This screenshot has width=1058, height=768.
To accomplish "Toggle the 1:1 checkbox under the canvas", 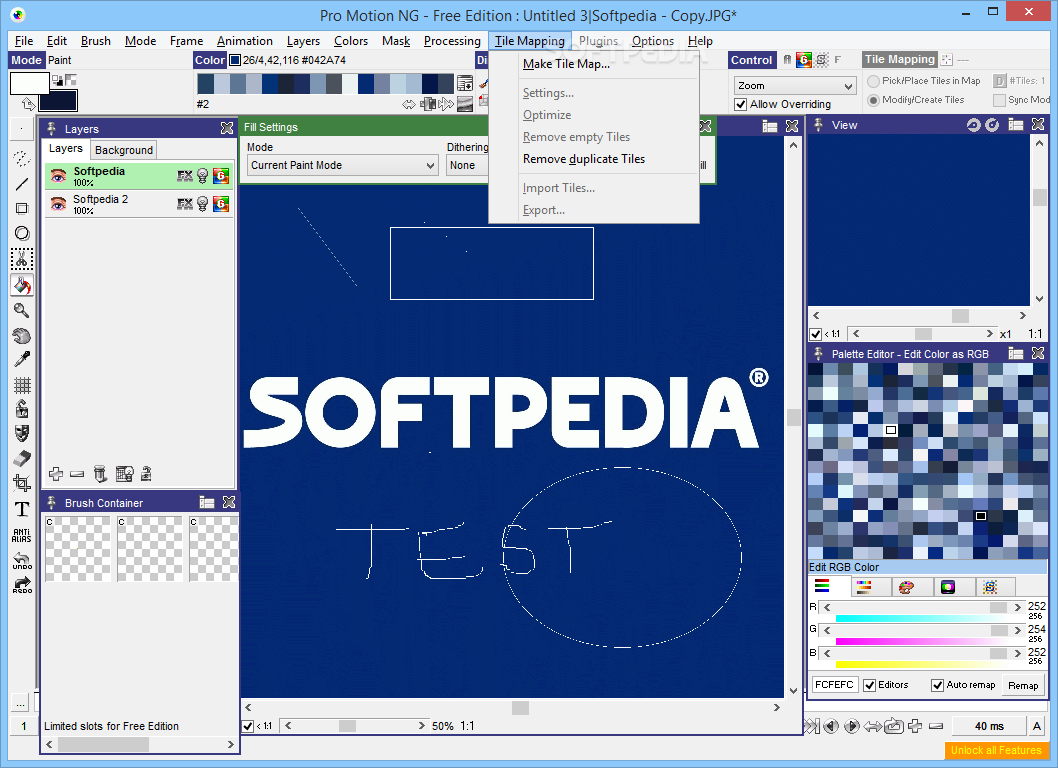I will click(x=248, y=726).
